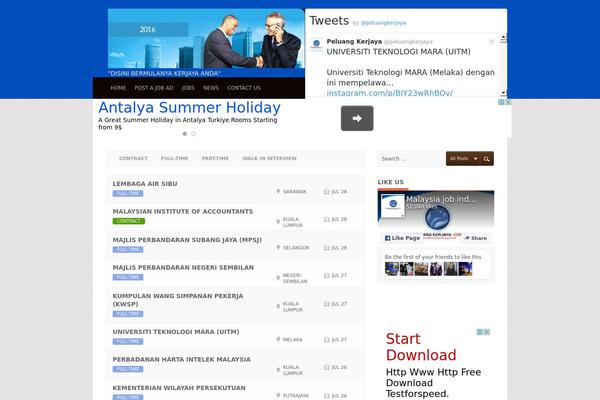Screen dimensions: 600x400
Task: Open Post a Job Ad page
Action: [x=154, y=88]
